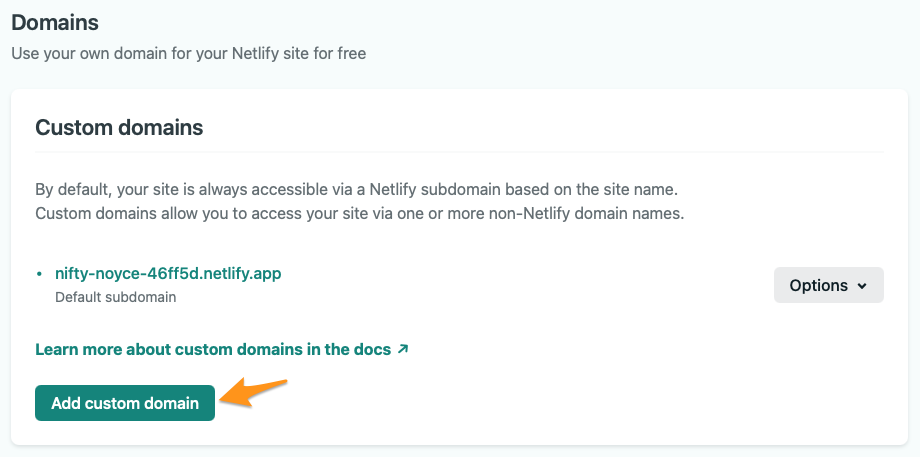The width and height of the screenshot is (920, 457).
Task: Click the Add custom domain button
Action: [125, 403]
